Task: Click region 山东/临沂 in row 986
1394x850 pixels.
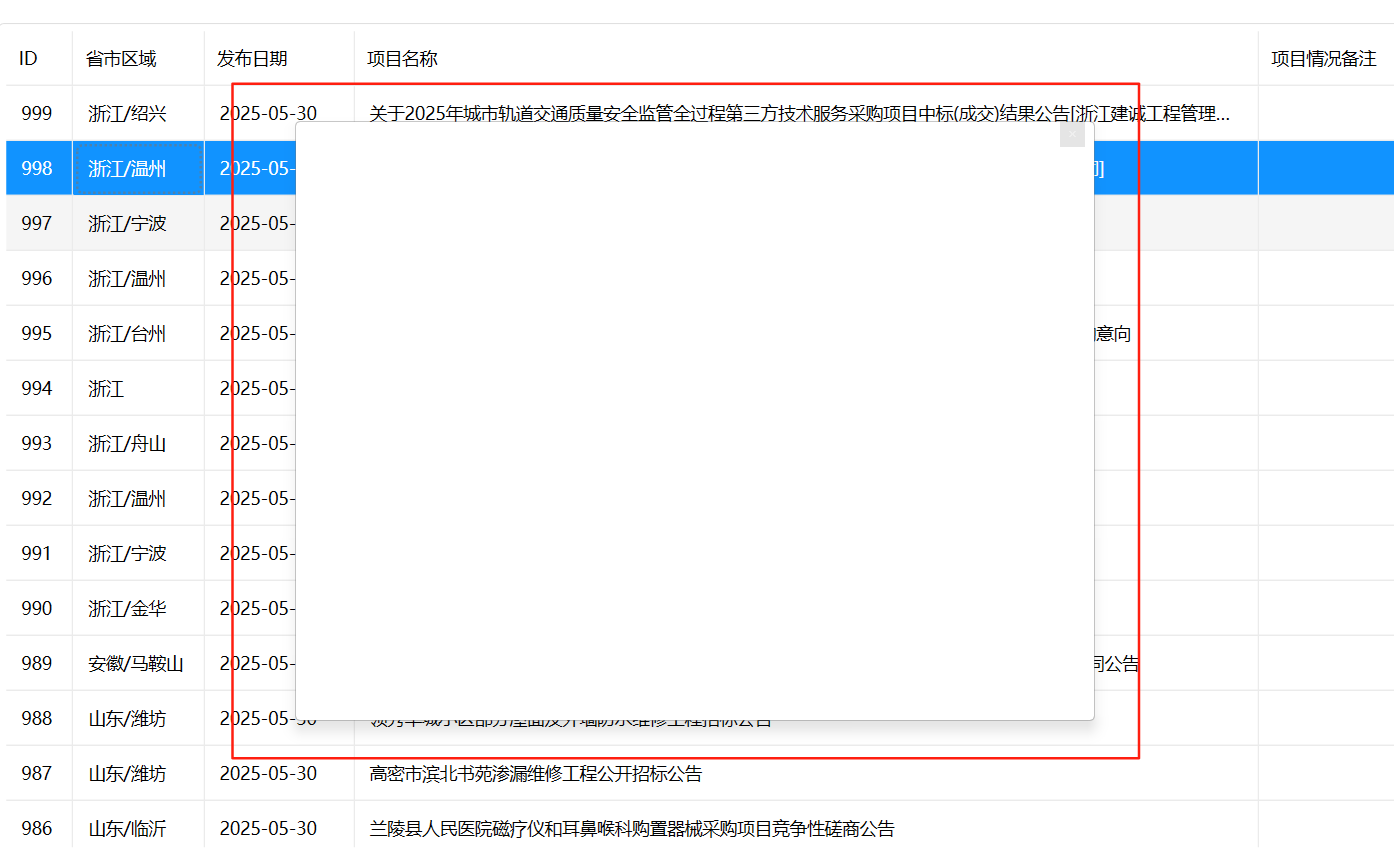Action: coord(127,828)
